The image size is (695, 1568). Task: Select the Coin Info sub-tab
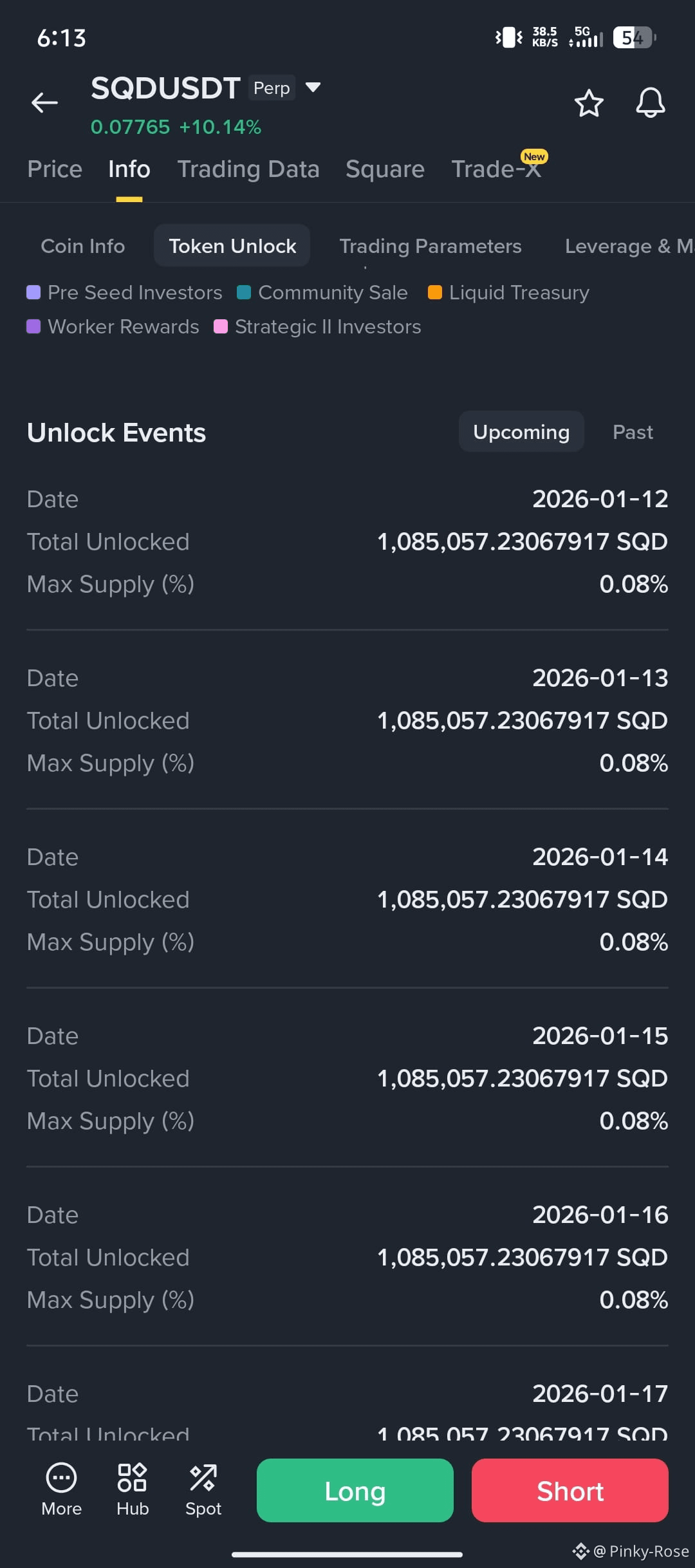click(83, 246)
